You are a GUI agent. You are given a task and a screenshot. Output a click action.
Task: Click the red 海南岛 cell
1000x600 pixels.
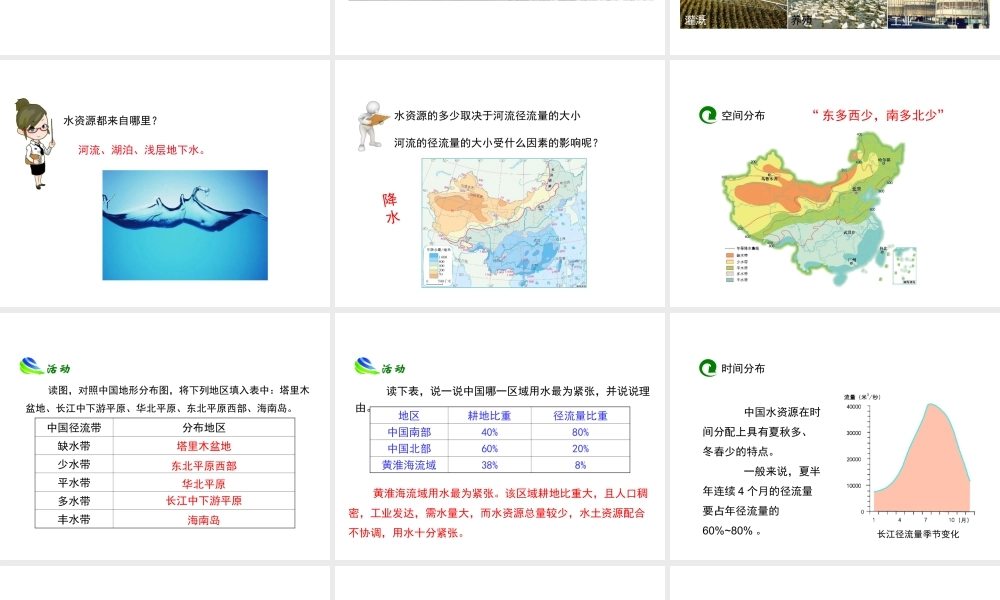(x=204, y=520)
